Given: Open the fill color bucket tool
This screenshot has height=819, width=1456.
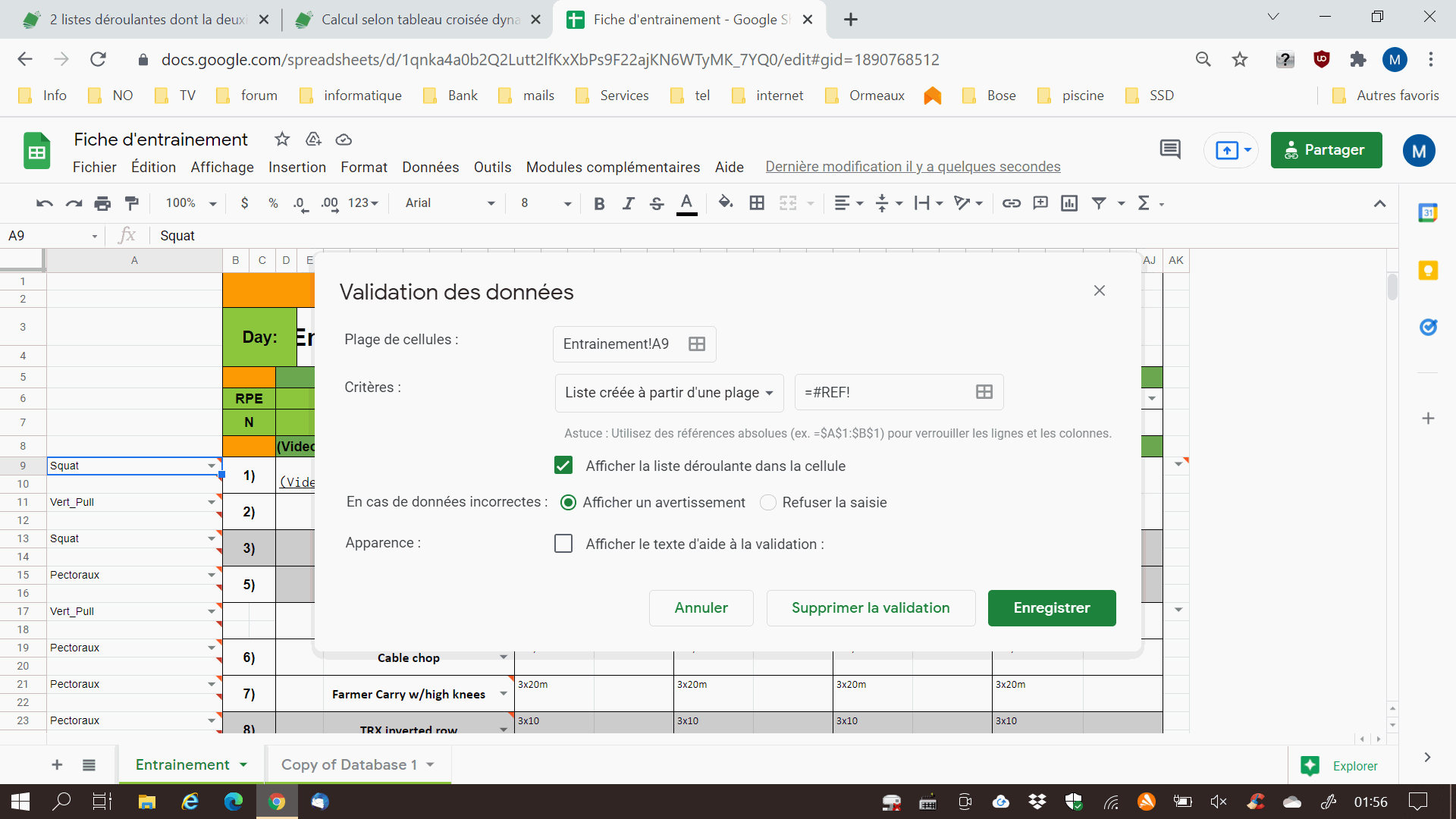Looking at the screenshot, I should [x=726, y=202].
